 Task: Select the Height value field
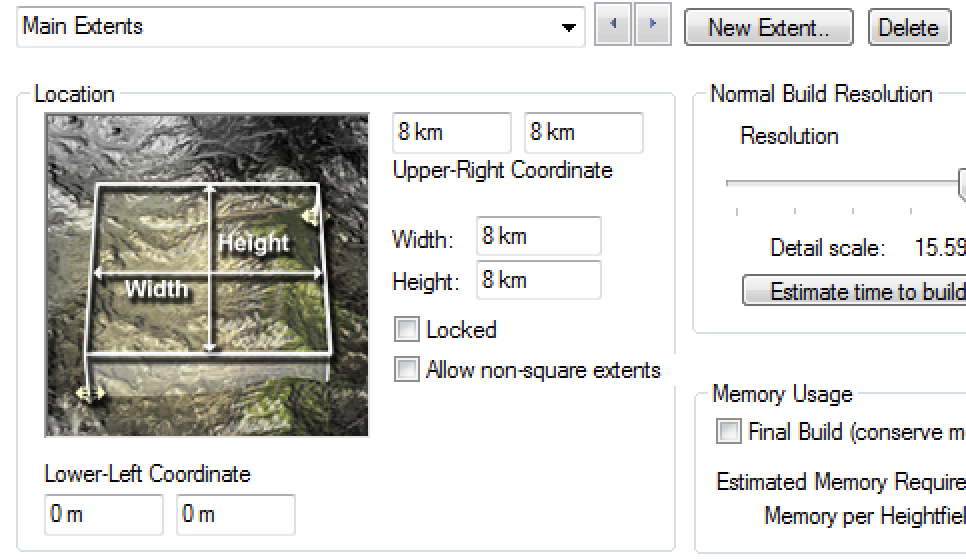click(x=538, y=280)
